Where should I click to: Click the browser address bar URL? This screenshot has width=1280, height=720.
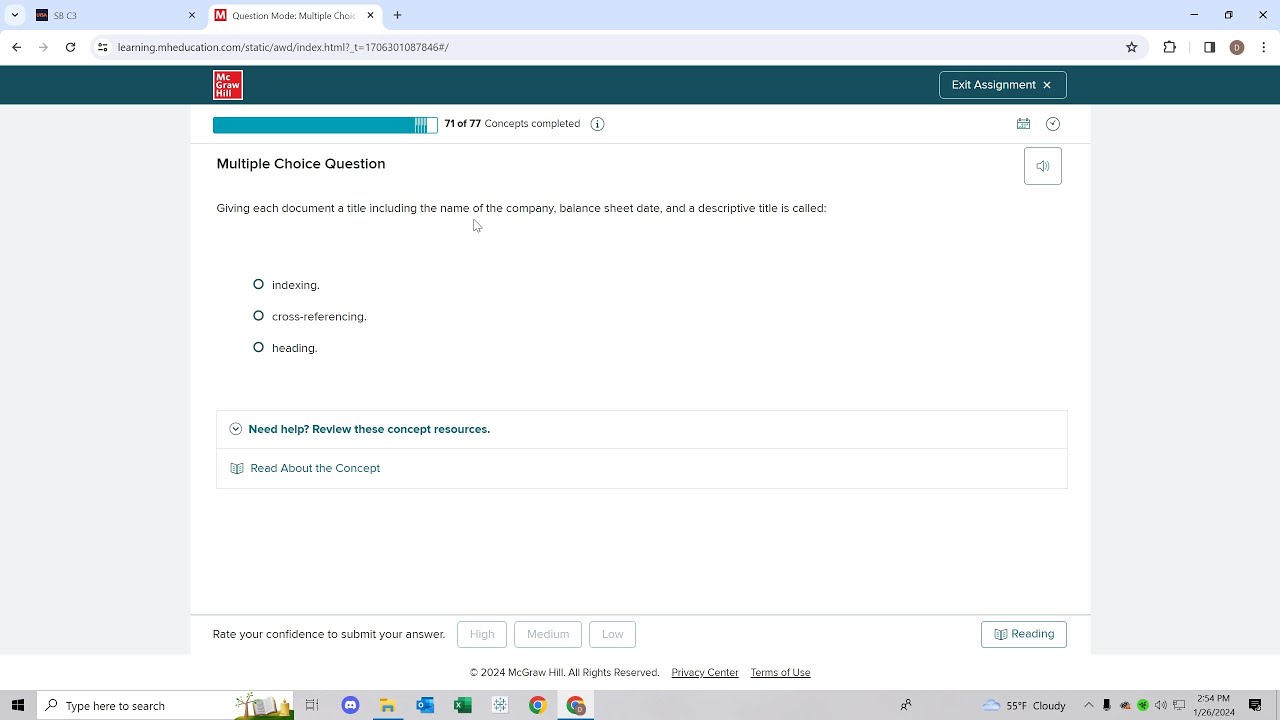(x=283, y=47)
